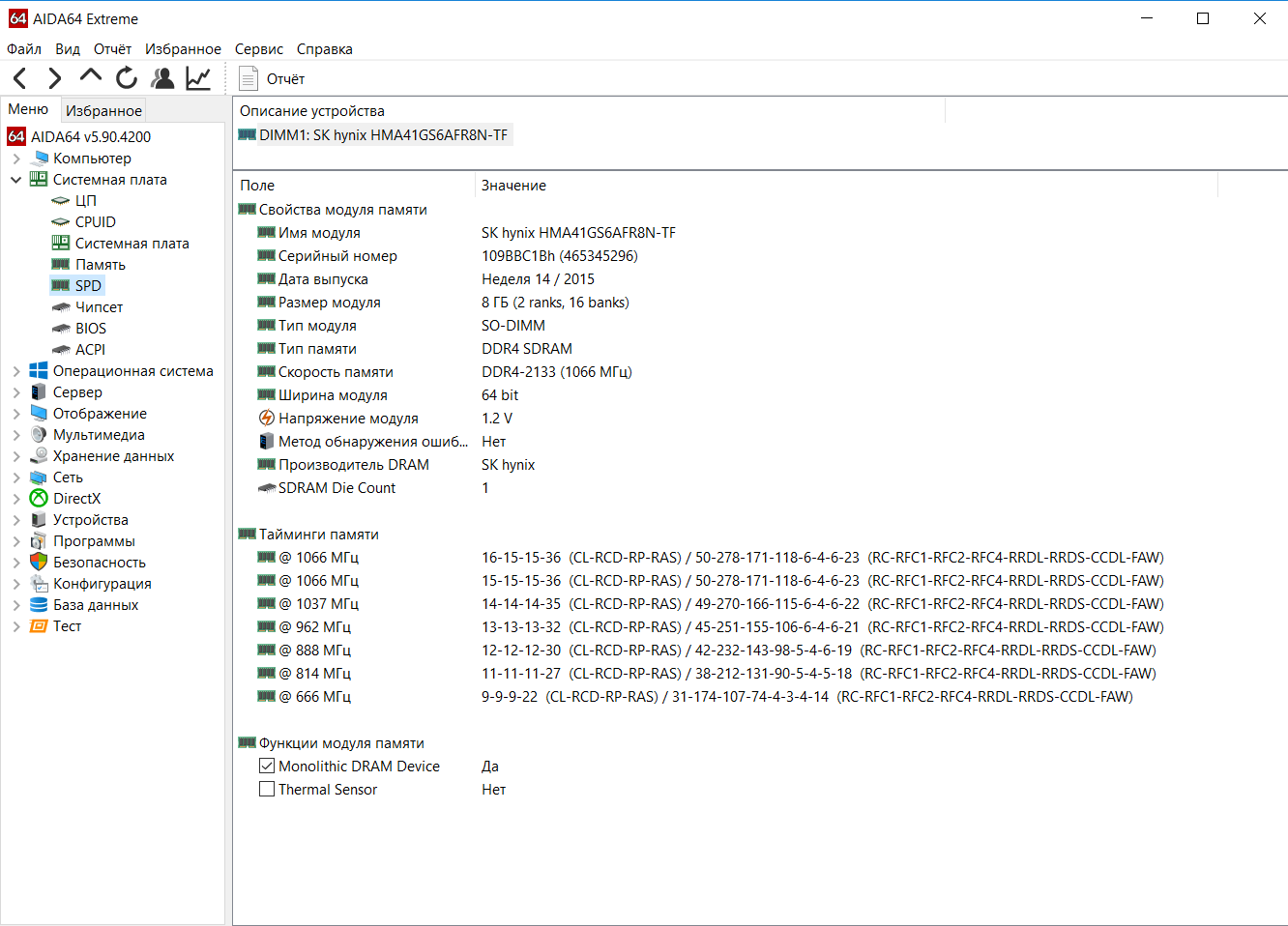Viewport: 1288px width, 926px height.
Task: Open the Файл menu
Action: (24, 49)
